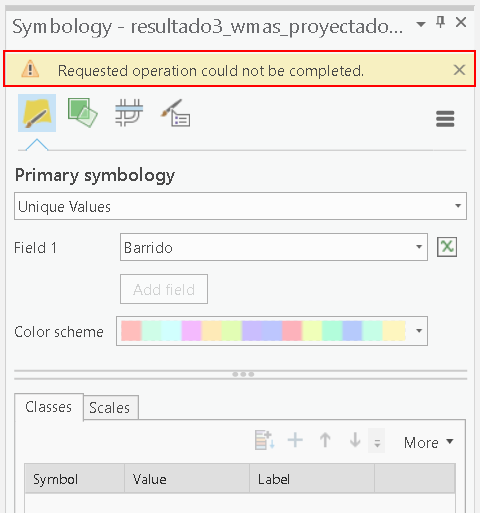This screenshot has height=513, width=480.
Task: Click the Add all values icon
Action: pos(265,440)
